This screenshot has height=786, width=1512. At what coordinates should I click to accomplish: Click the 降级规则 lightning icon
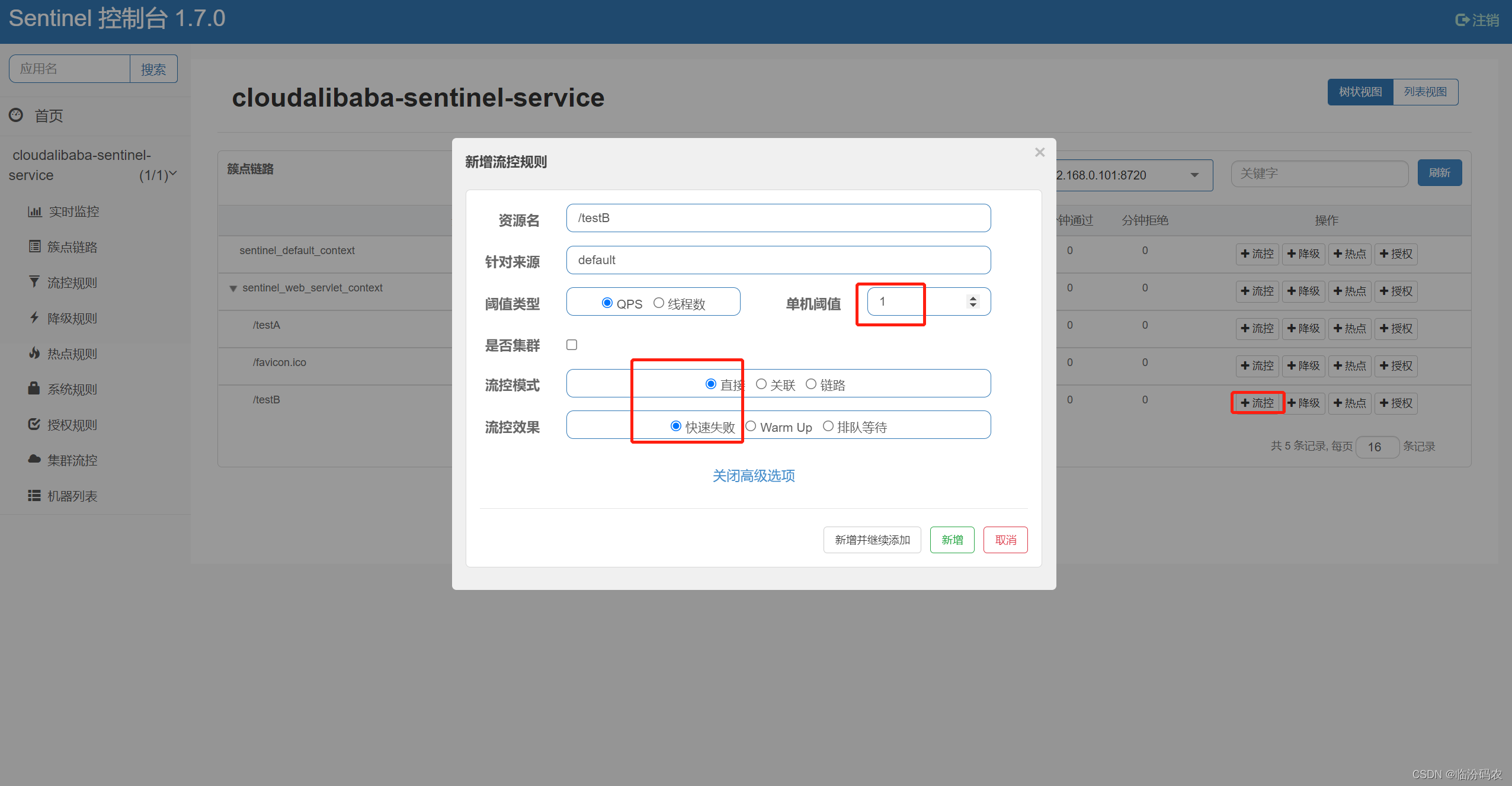pos(34,317)
